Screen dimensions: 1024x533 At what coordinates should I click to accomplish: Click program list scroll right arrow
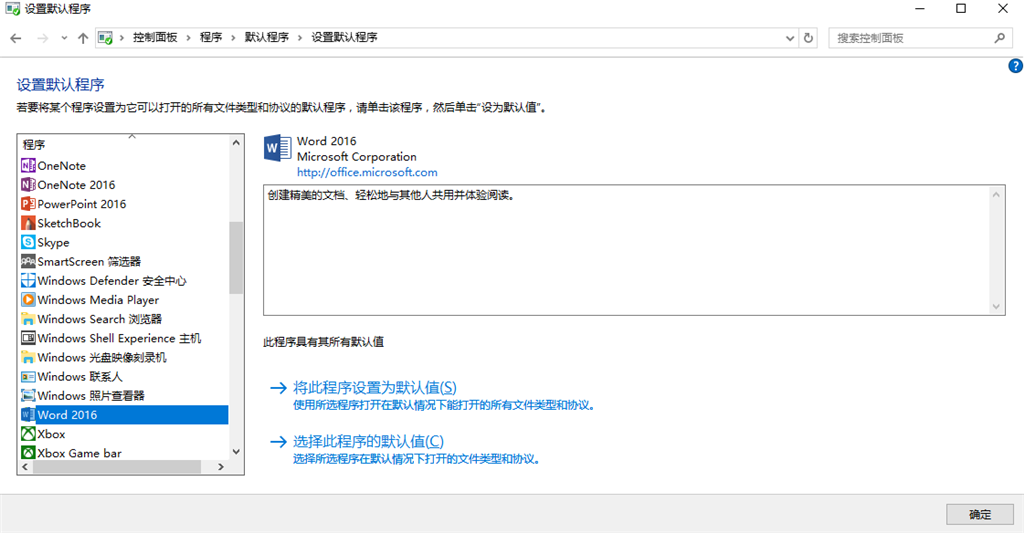pyautogui.click(x=221, y=467)
